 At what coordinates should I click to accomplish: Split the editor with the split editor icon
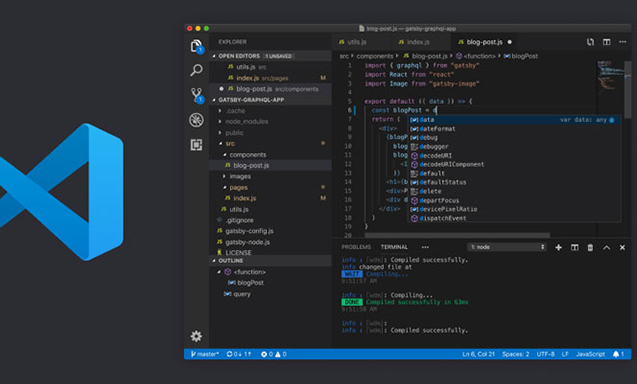click(607, 42)
